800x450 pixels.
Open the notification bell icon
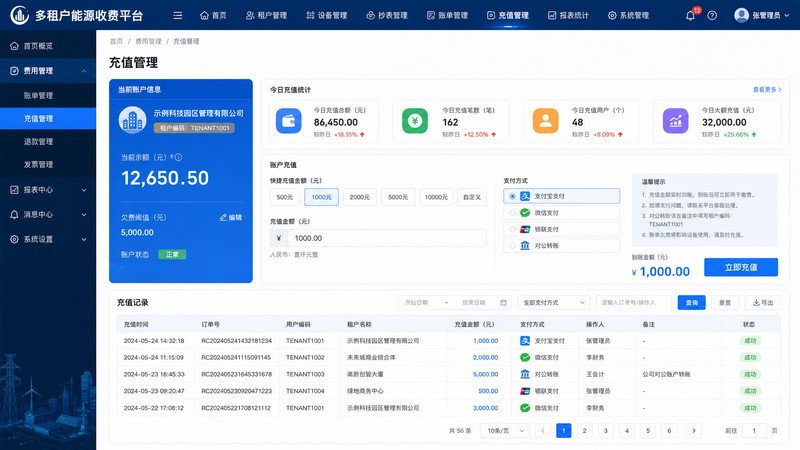click(690, 15)
